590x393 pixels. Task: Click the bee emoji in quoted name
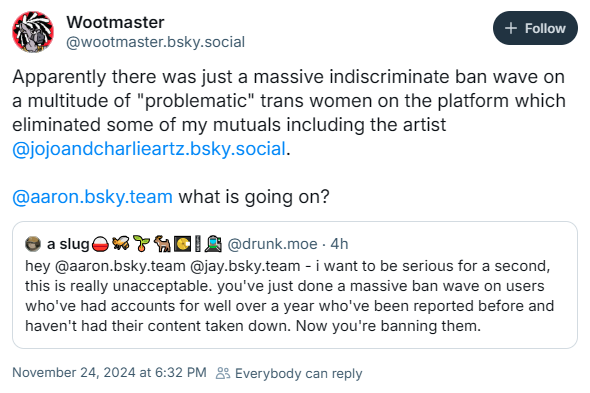[120, 244]
